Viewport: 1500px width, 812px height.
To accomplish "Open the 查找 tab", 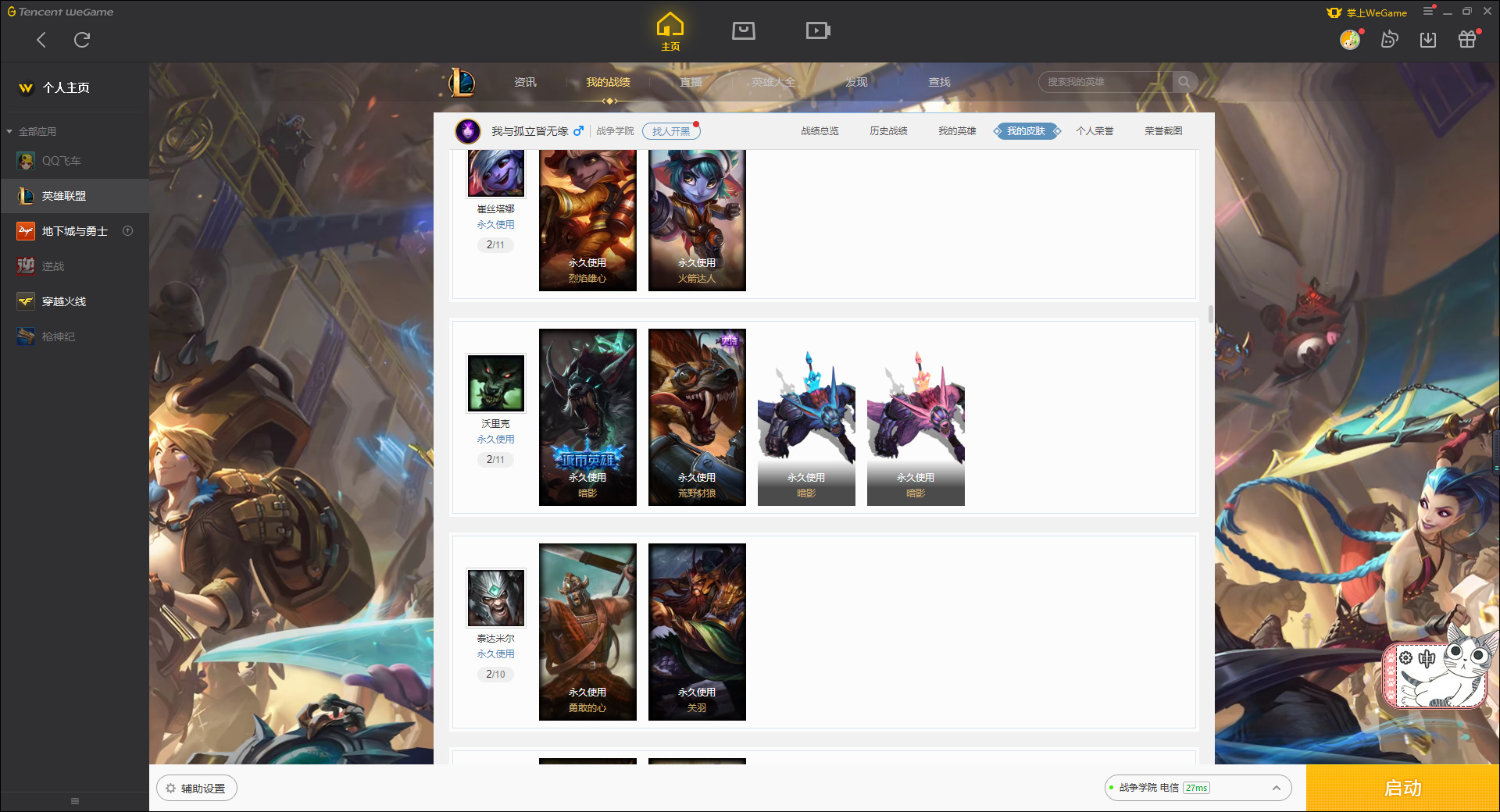I will (939, 82).
